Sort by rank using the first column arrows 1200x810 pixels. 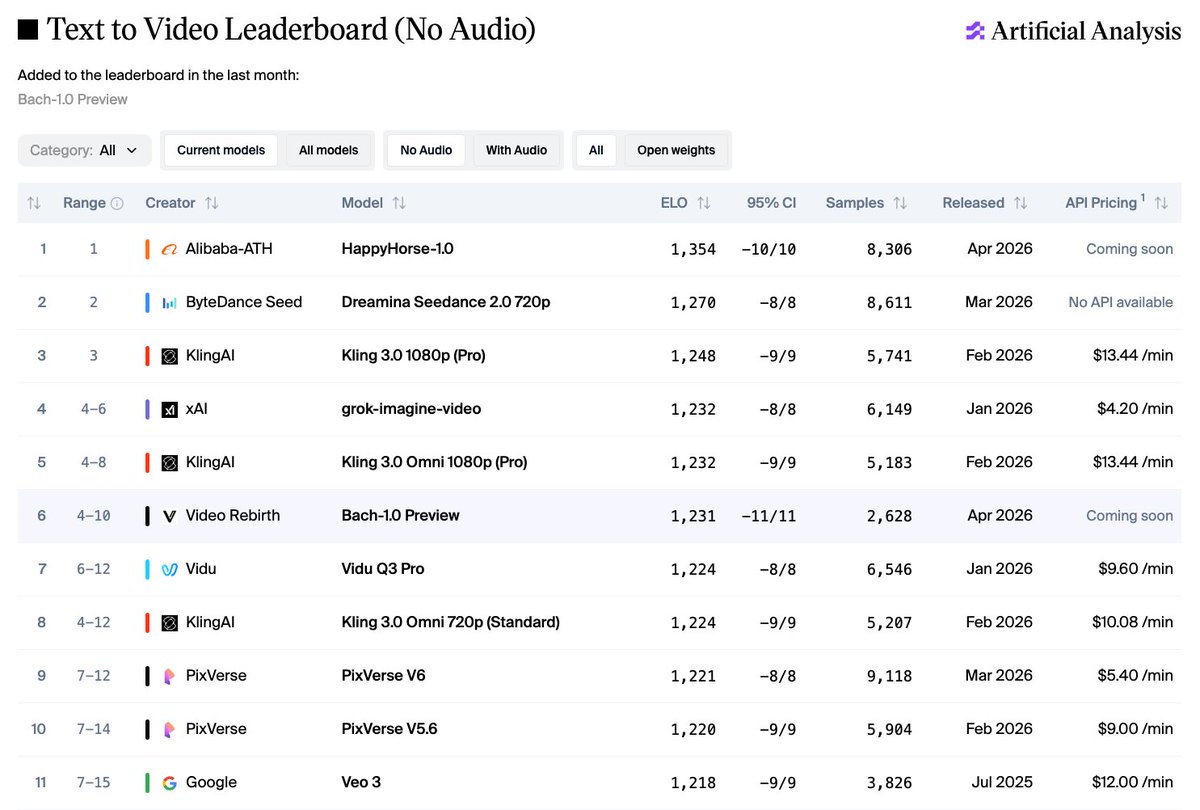pyautogui.click(x=34, y=203)
